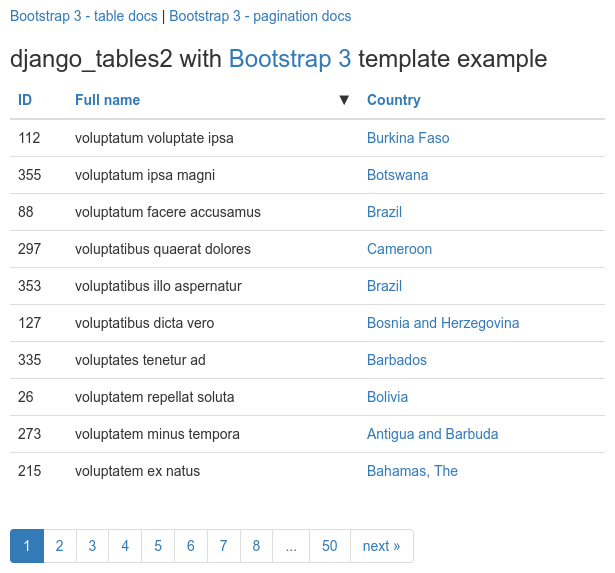
Task: Click Bahamas, The country link
Action: click(412, 471)
